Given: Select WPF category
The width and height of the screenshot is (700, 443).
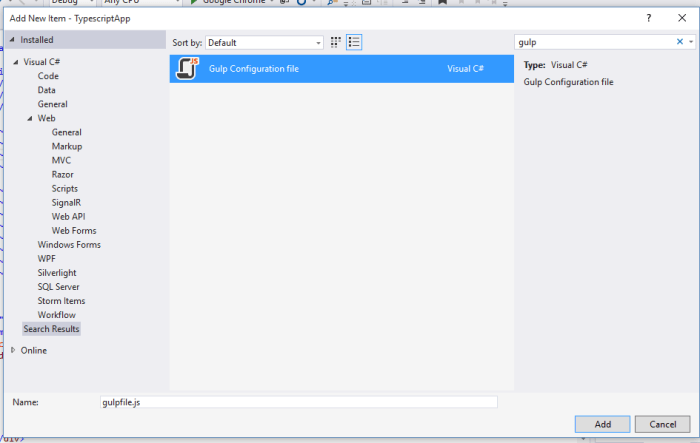Looking at the screenshot, I should pos(46,259).
